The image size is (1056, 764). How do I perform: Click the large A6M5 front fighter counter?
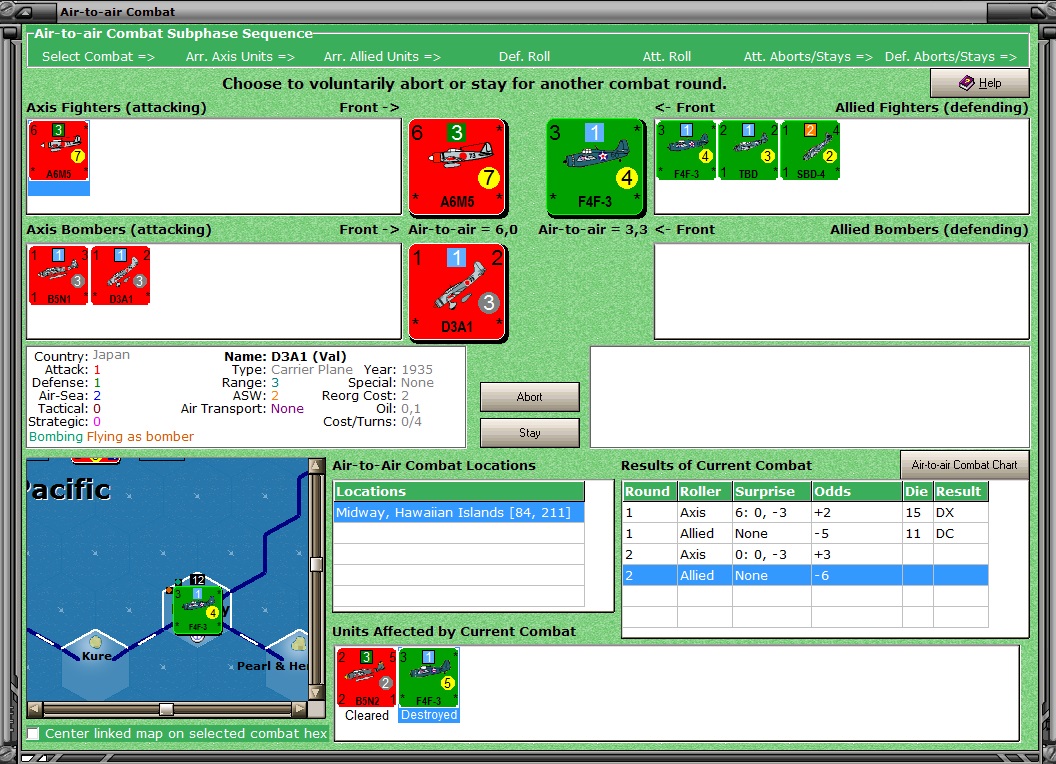pos(457,167)
